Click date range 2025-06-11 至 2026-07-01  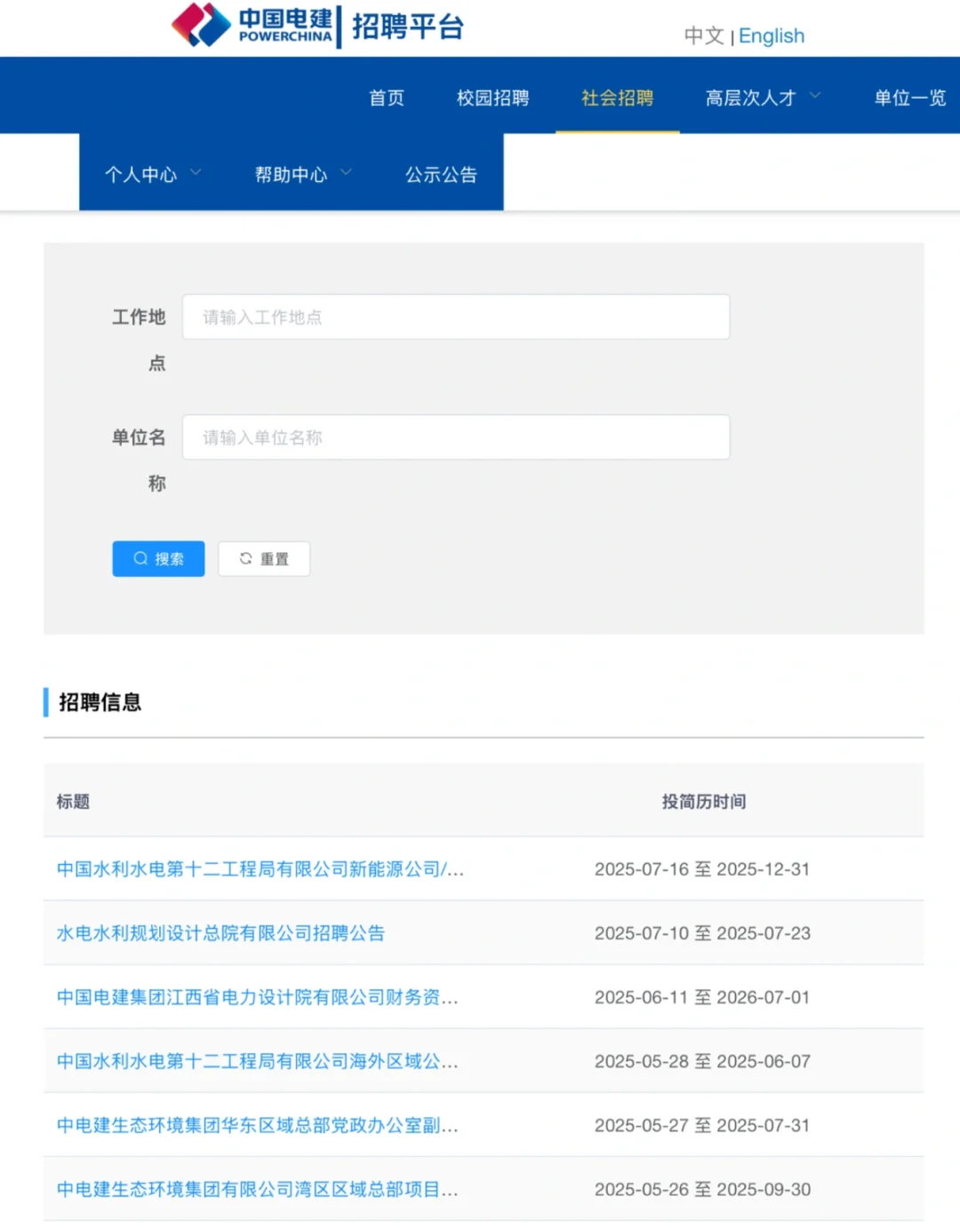(702, 996)
